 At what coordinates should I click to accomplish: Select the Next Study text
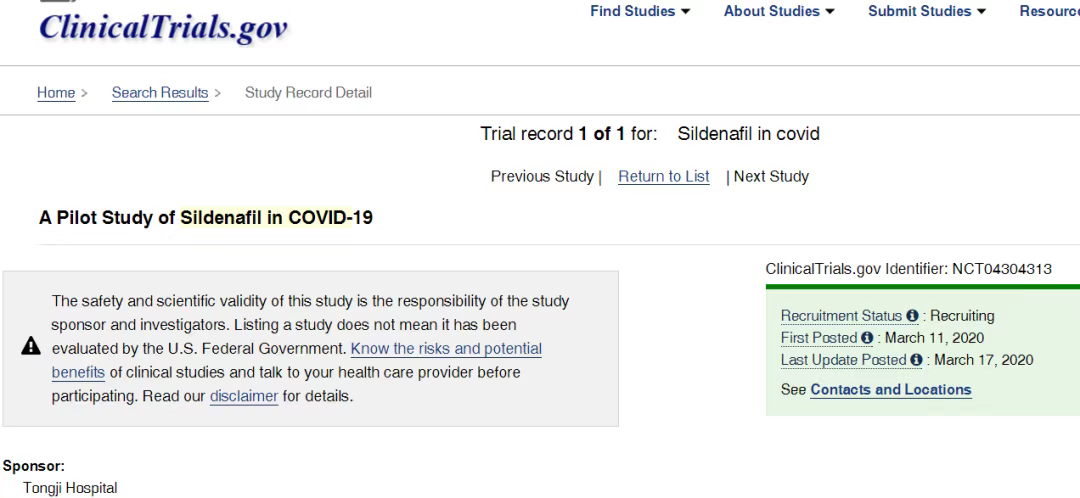771,176
